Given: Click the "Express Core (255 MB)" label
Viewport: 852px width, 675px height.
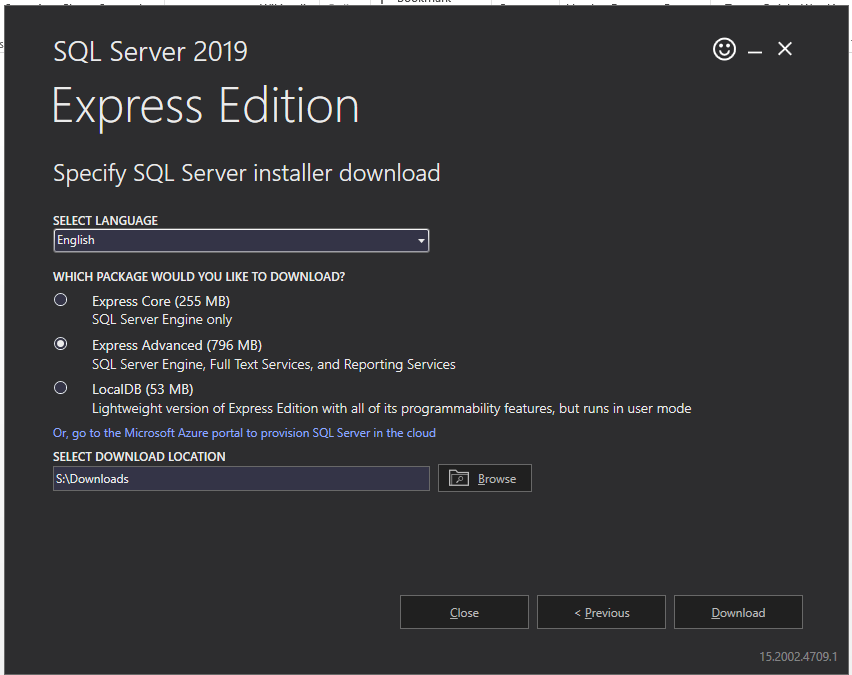Looking at the screenshot, I should pos(161,301).
